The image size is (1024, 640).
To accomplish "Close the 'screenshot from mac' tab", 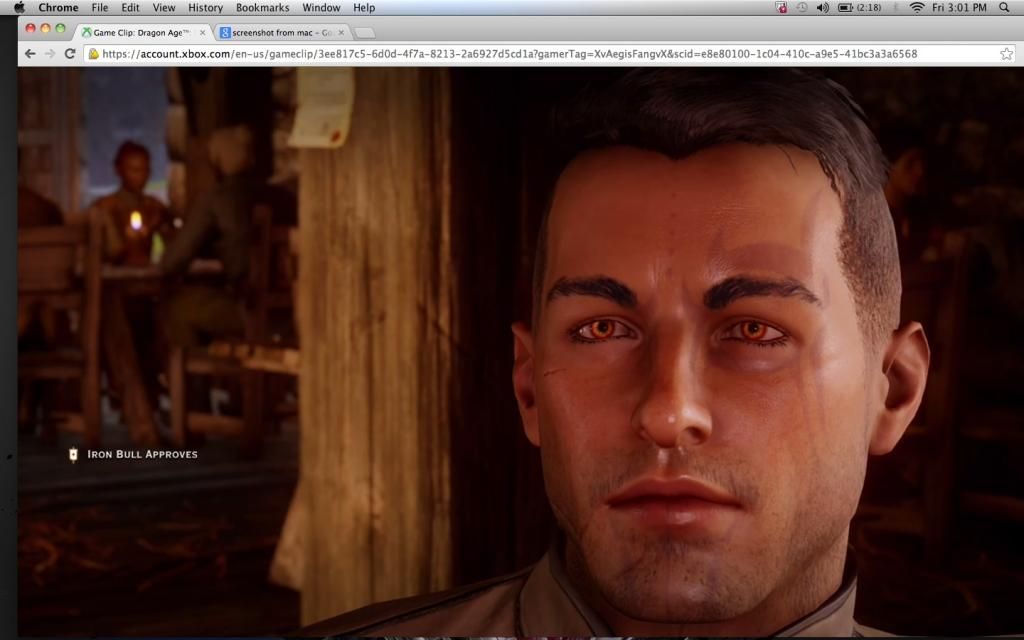I will pos(341,33).
